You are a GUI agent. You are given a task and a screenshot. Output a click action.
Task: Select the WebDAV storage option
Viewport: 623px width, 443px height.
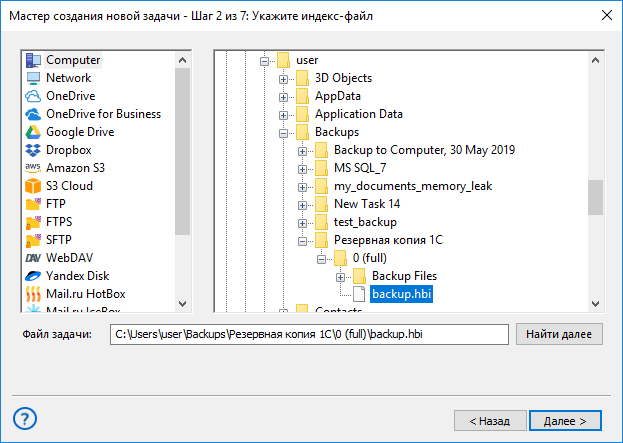point(69,258)
